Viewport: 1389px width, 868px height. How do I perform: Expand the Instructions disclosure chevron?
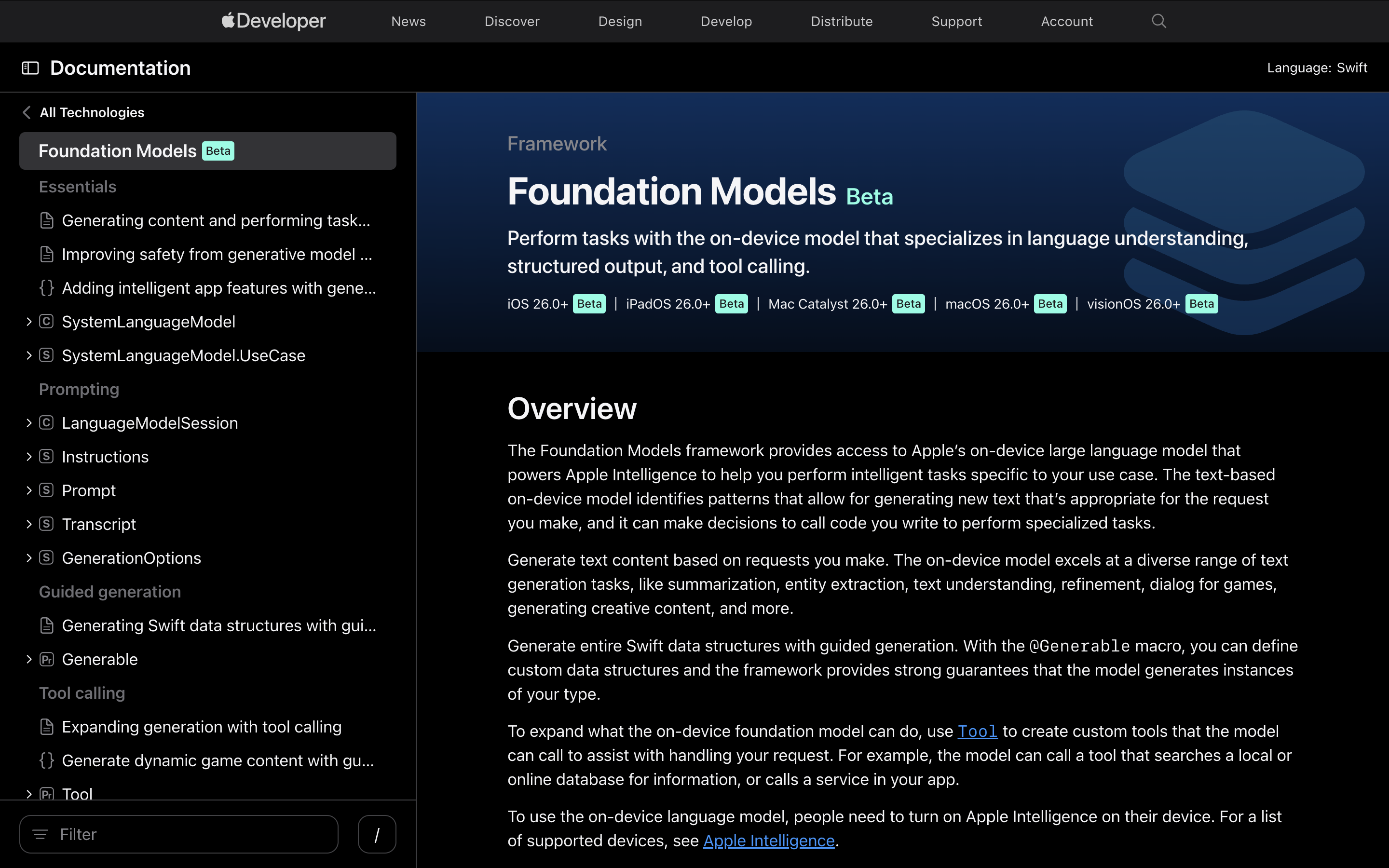coord(29,457)
